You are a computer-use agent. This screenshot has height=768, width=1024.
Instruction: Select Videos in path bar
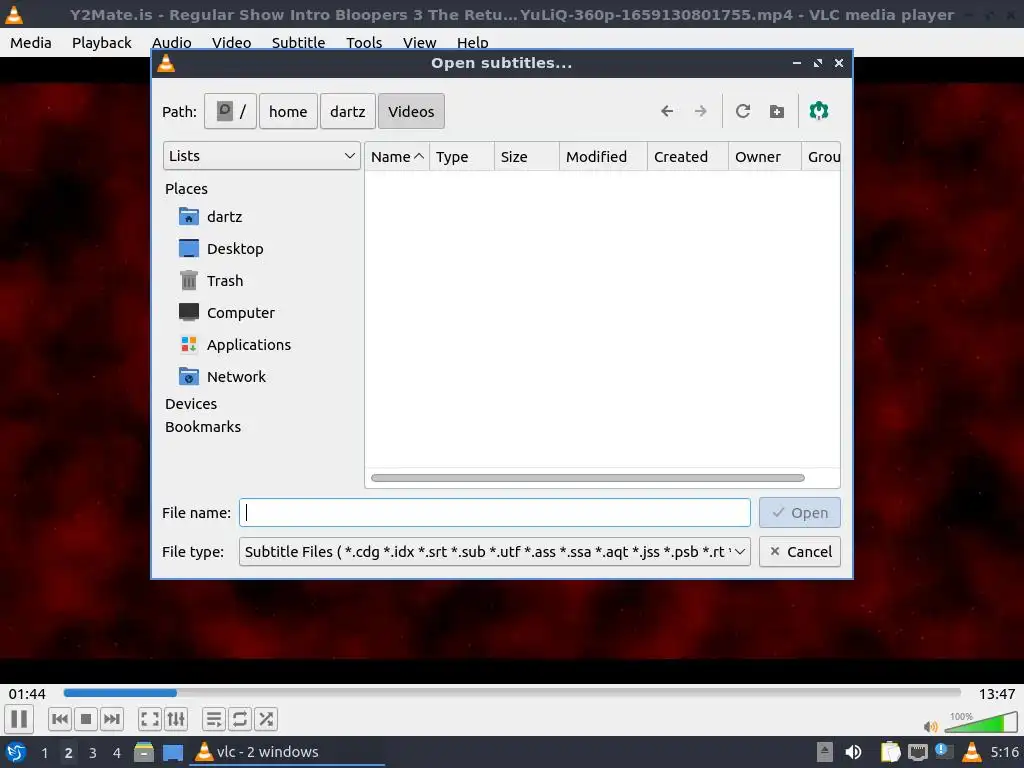411,112
